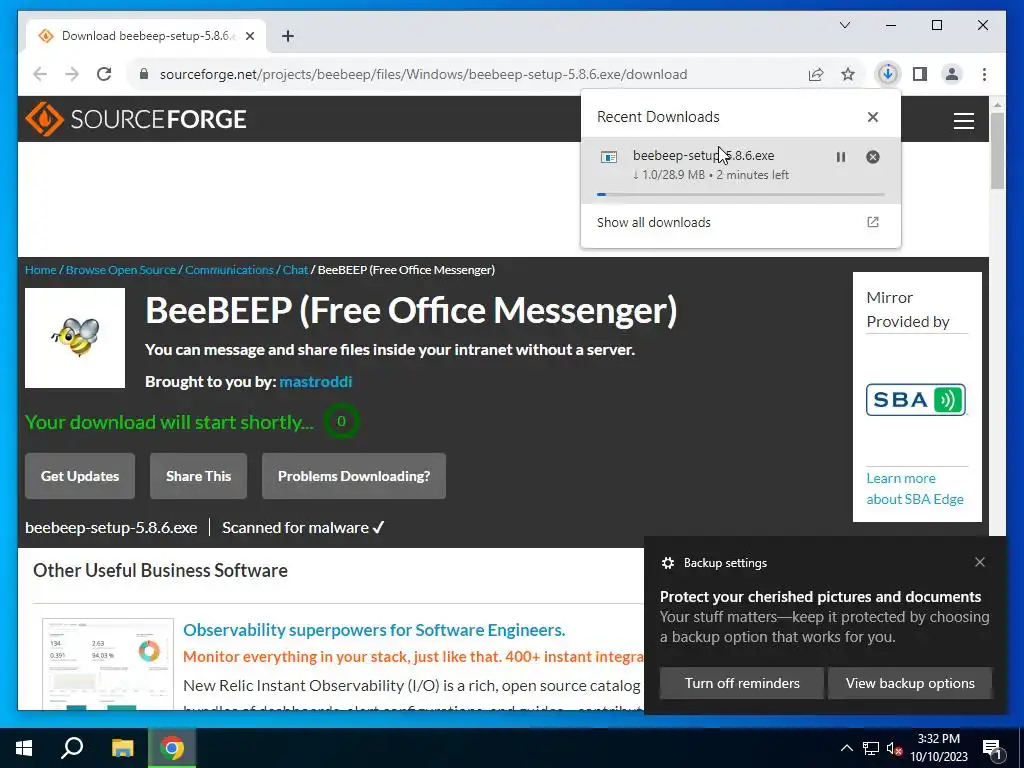This screenshot has width=1024, height=768.
Task: Click the page vertical scrollbar thumb
Action: pyautogui.click(x=997, y=151)
